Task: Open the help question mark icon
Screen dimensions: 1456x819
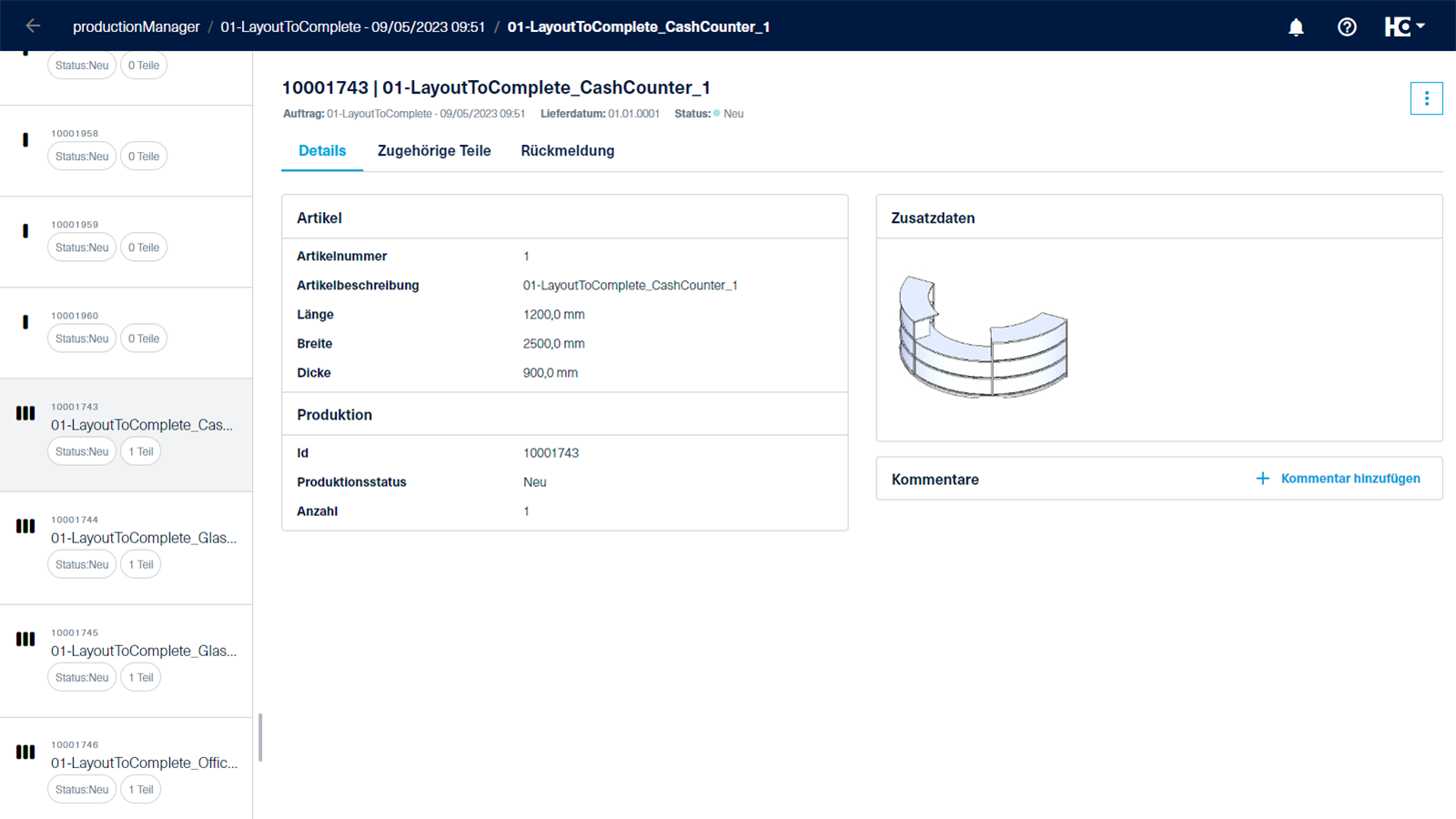Action: pos(1347,27)
